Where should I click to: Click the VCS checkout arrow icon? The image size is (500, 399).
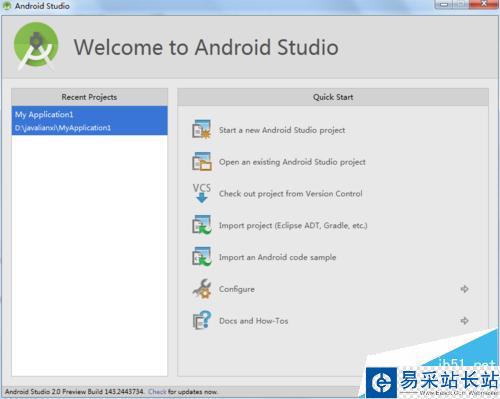pyautogui.click(x=202, y=193)
